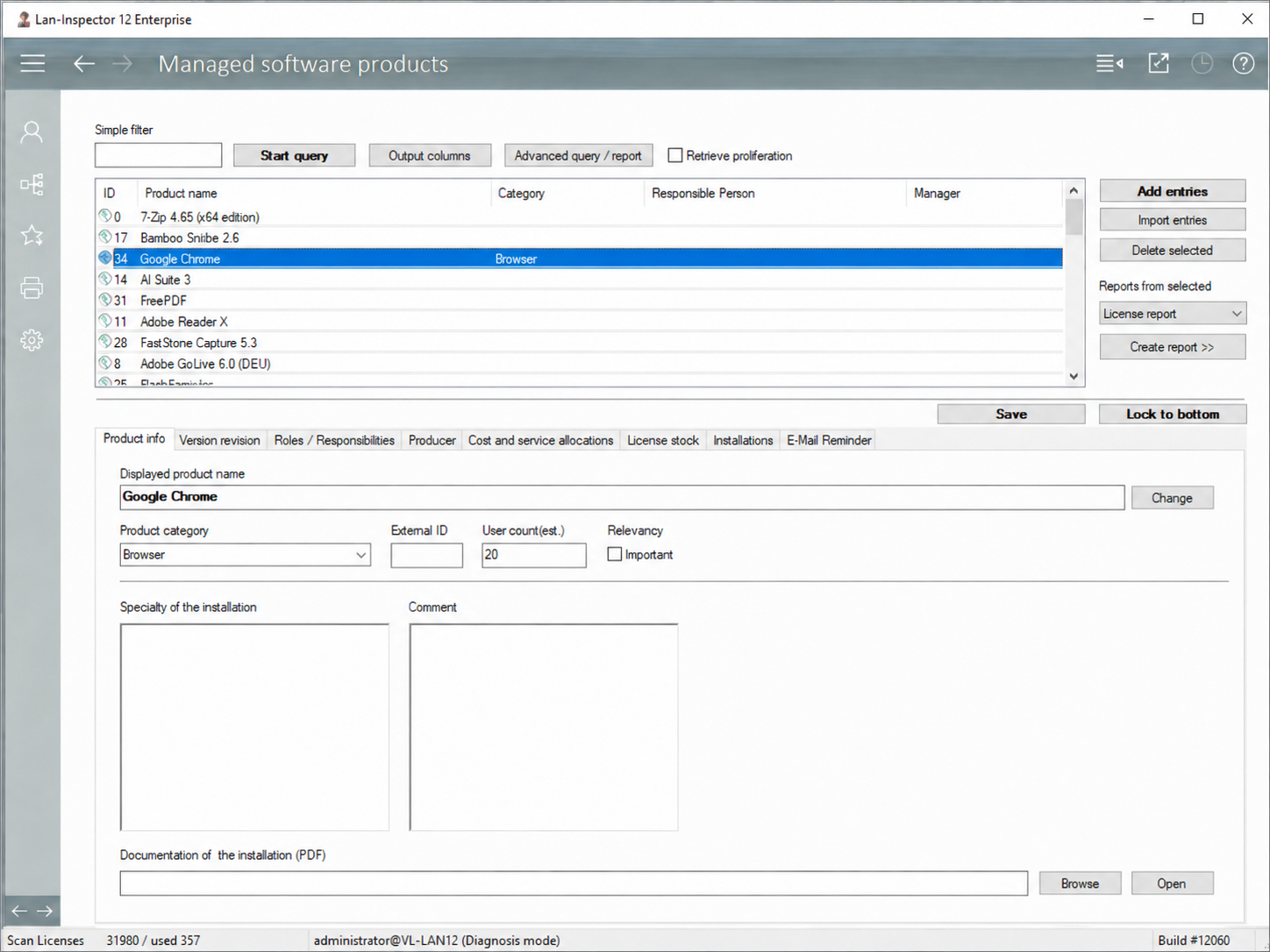Switch to the Version revision tab
This screenshot has height=952, width=1270.
click(x=219, y=440)
